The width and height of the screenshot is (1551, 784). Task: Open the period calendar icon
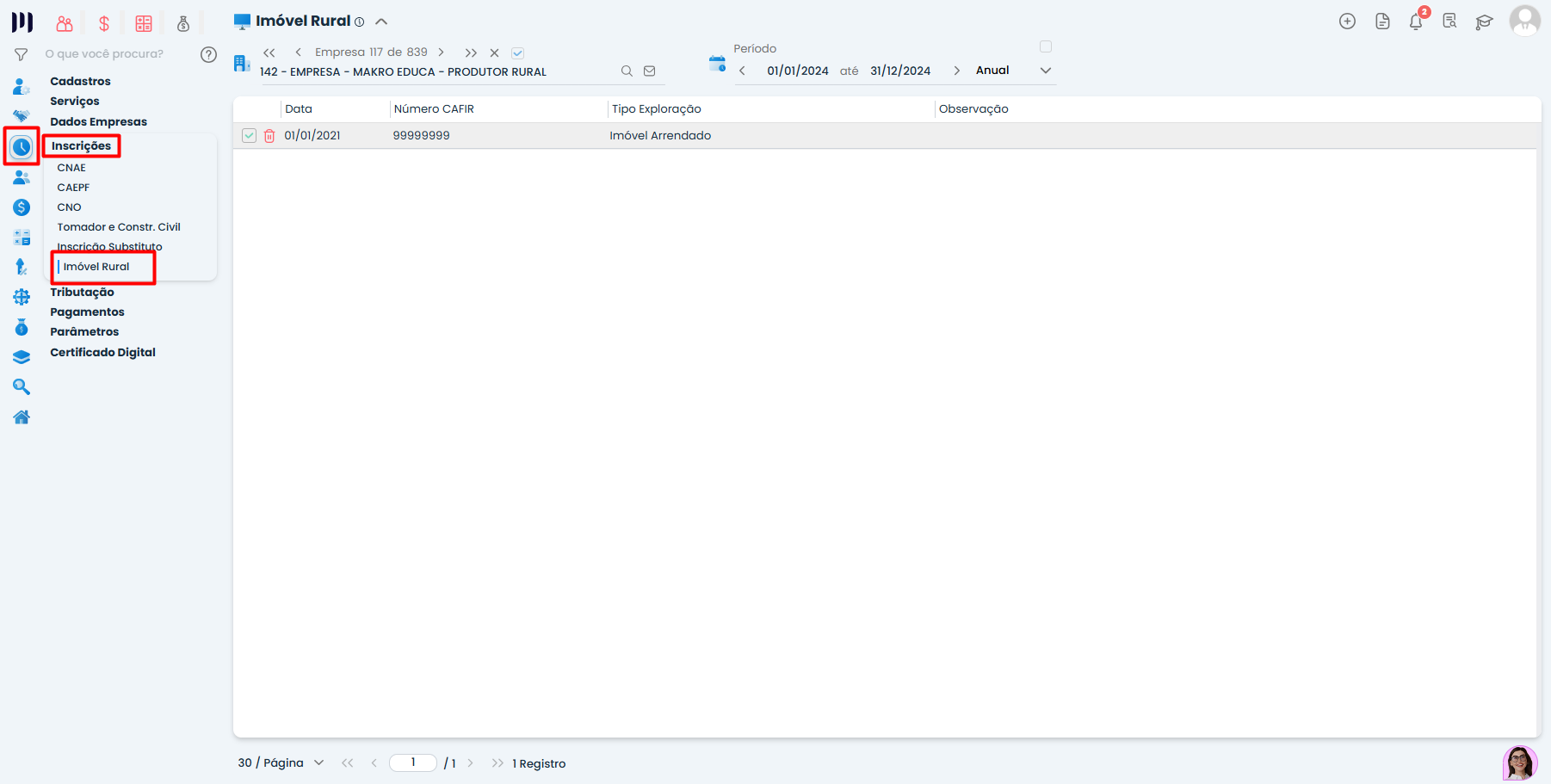click(717, 63)
